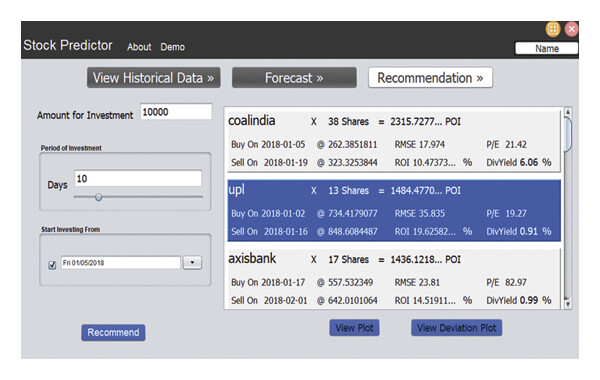
Task: Open the start date dropdown arrow
Action: click(192, 263)
